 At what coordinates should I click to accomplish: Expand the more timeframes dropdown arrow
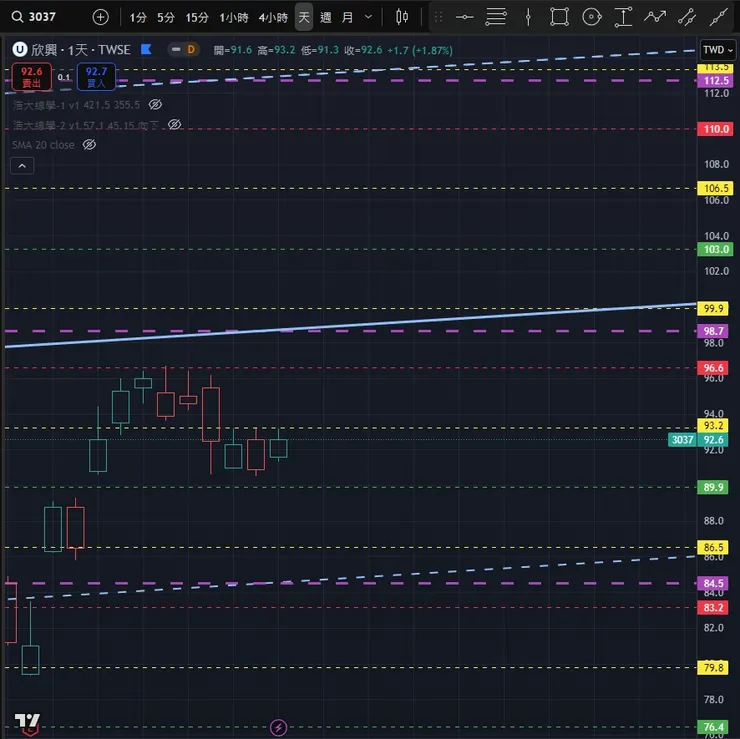tap(369, 17)
